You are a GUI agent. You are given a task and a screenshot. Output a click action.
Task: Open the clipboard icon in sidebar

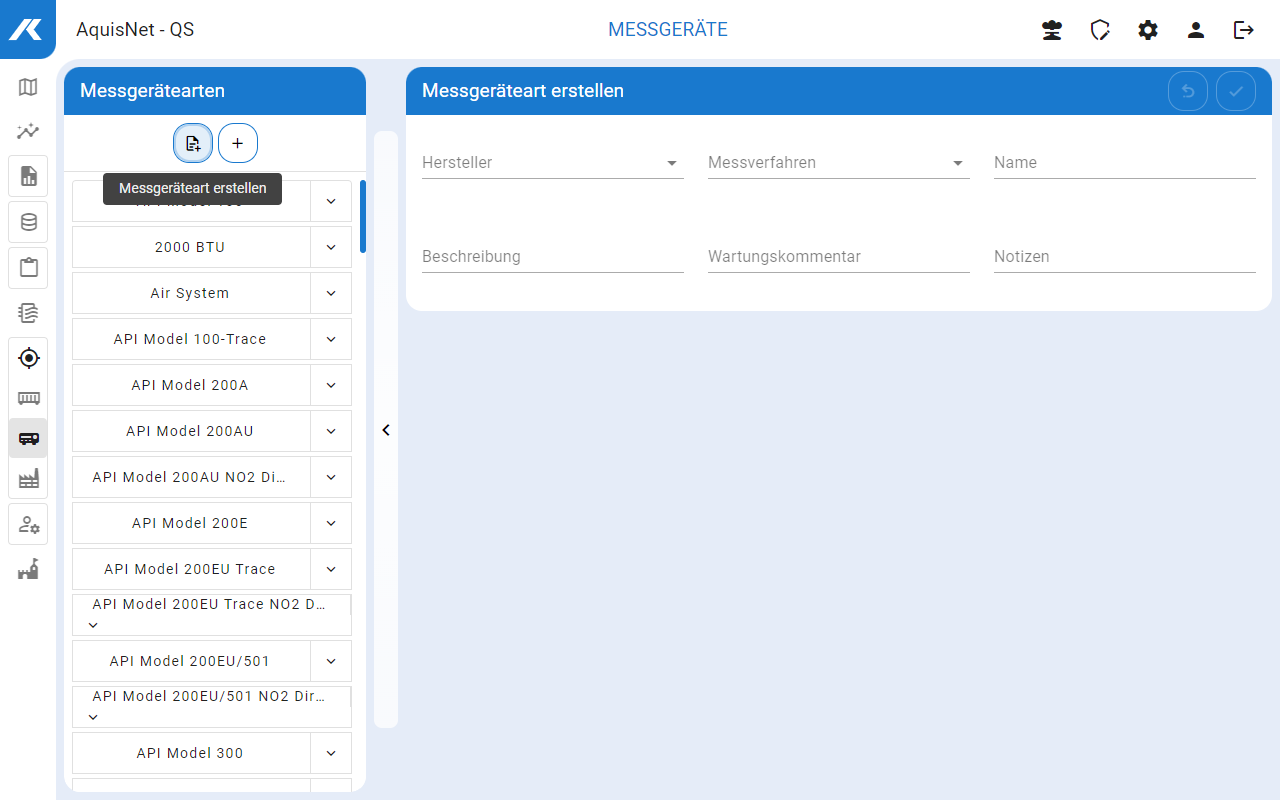[x=28, y=267]
